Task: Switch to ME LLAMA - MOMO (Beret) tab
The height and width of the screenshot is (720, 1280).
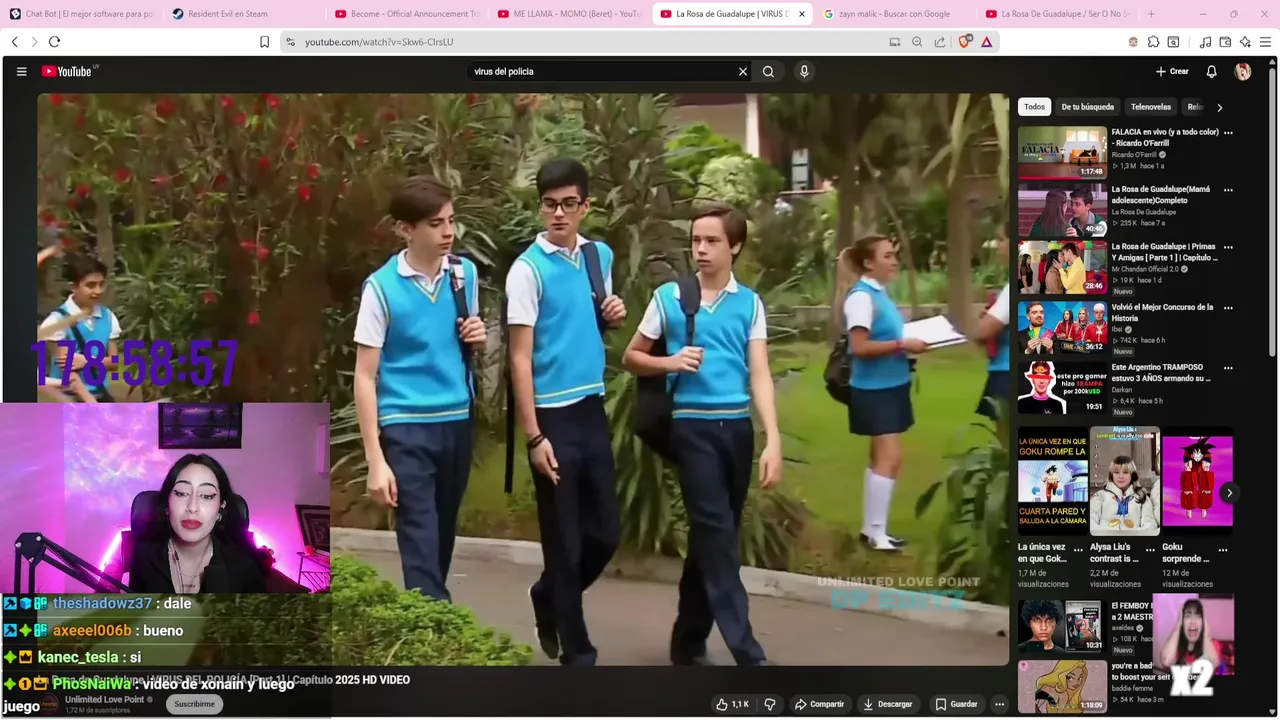Action: (570, 14)
